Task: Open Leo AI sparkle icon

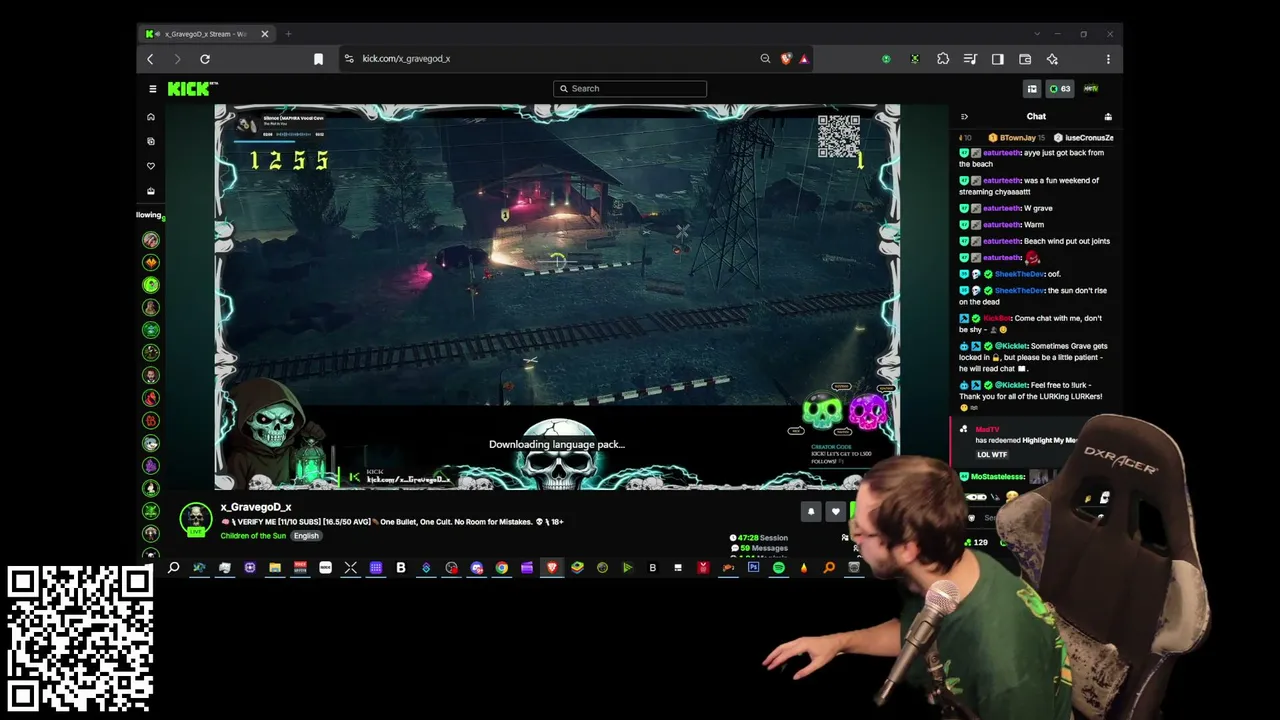Action: pos(1052,59)
